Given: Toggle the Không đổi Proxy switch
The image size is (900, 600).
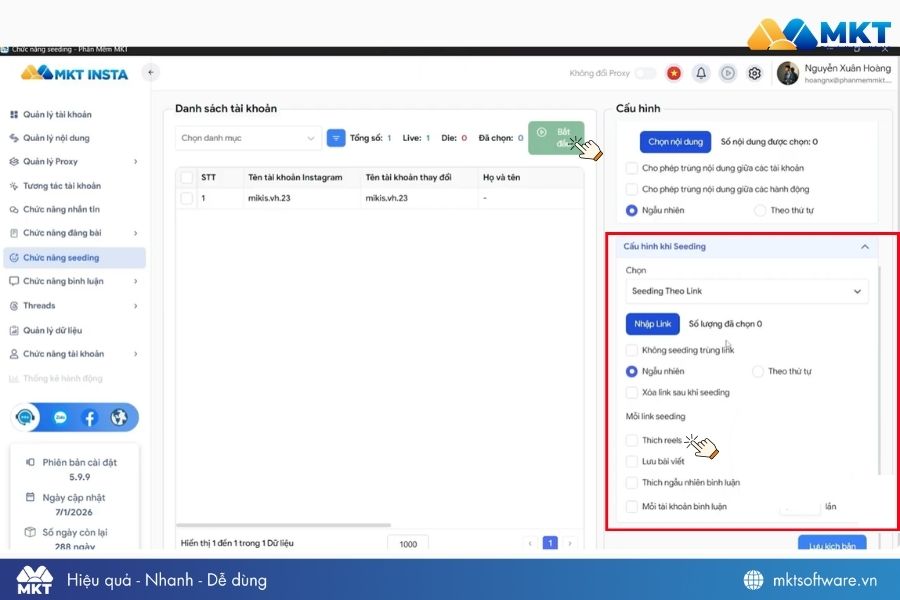Looking at the screenshot, I should pyautogui.click(x=646, y=73).
